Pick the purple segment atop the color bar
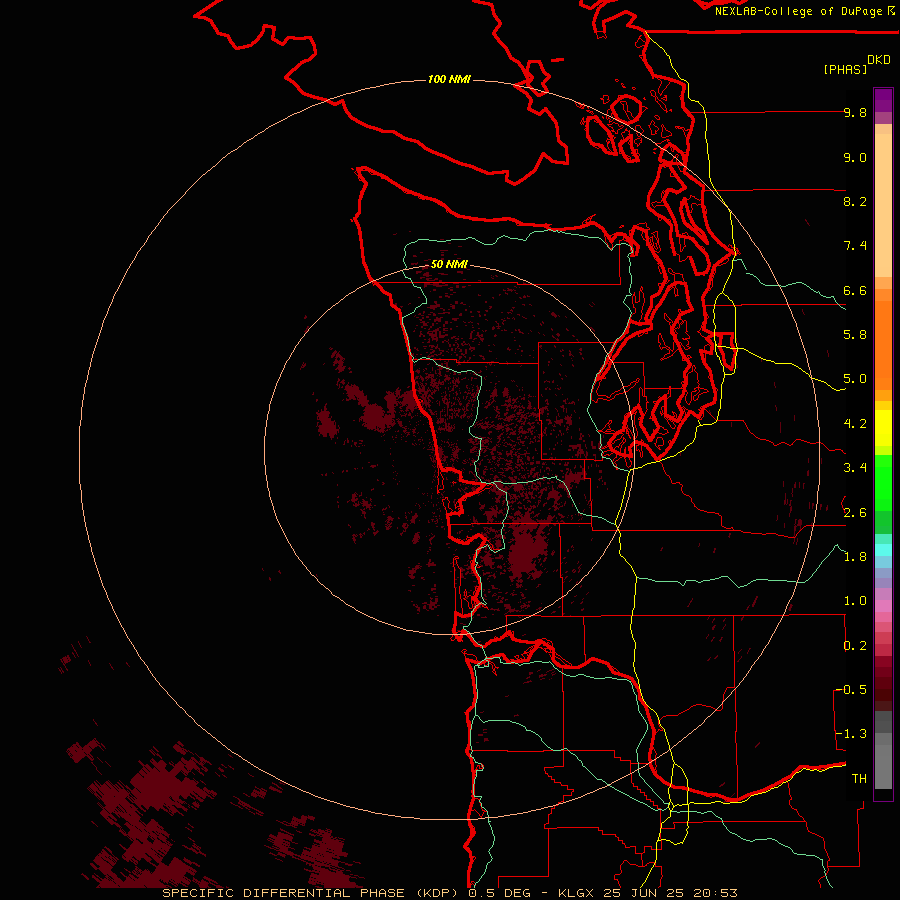Image resolution: width=900 pixels, height=900 pixels. [x=883, y=100]
